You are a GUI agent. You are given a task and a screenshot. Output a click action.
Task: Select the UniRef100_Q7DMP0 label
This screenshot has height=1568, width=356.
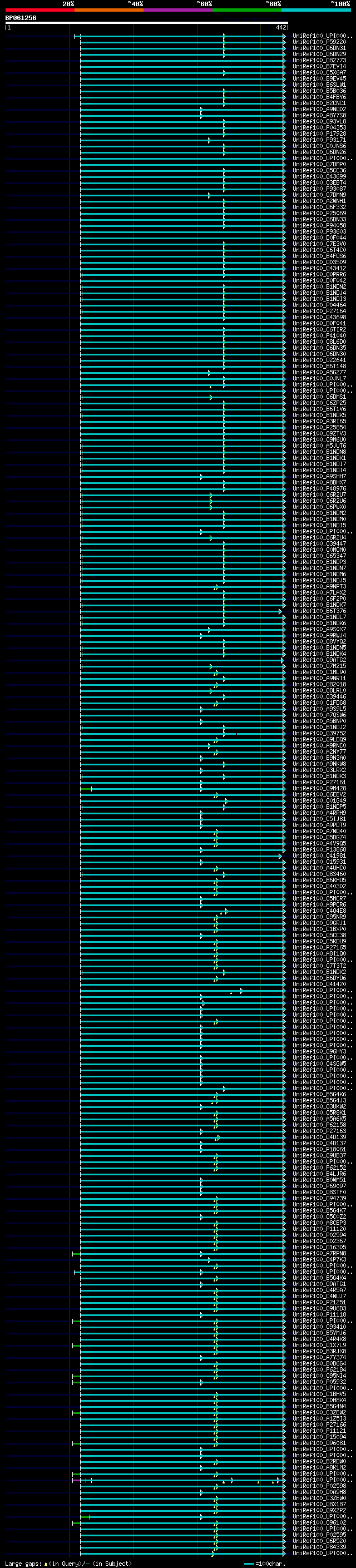319,164
